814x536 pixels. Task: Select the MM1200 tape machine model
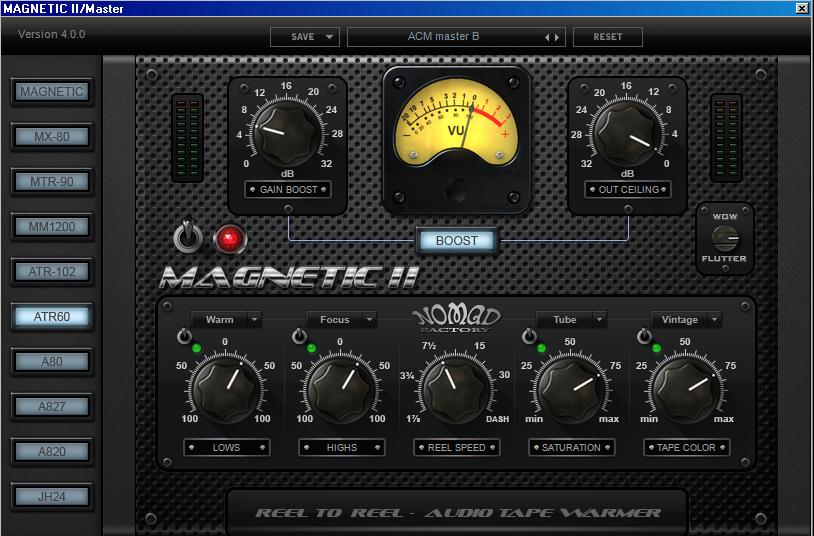pos(52,226)
